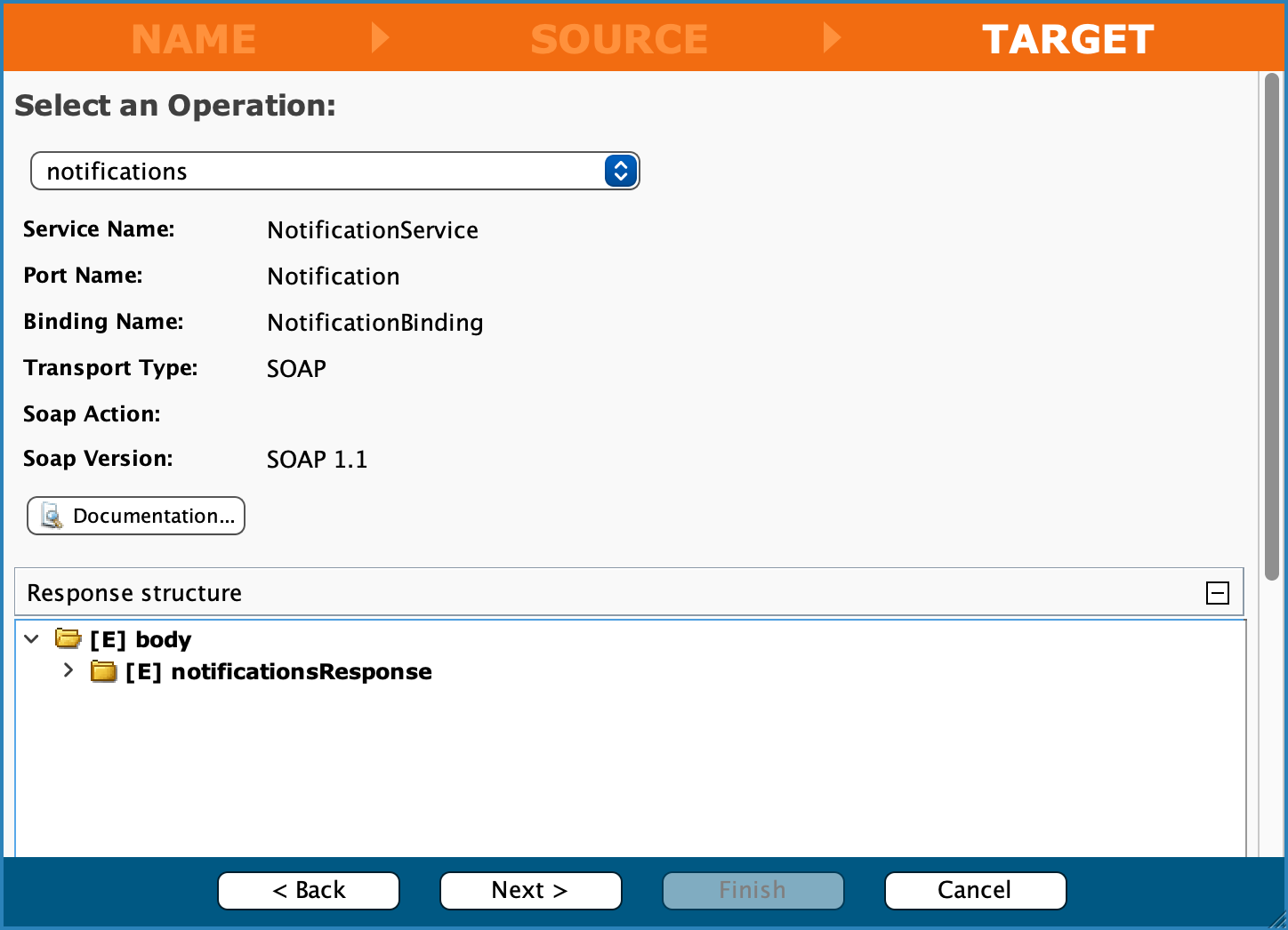
Task: Go to the NAME wizard step
Action: click(x=194, y=39)
